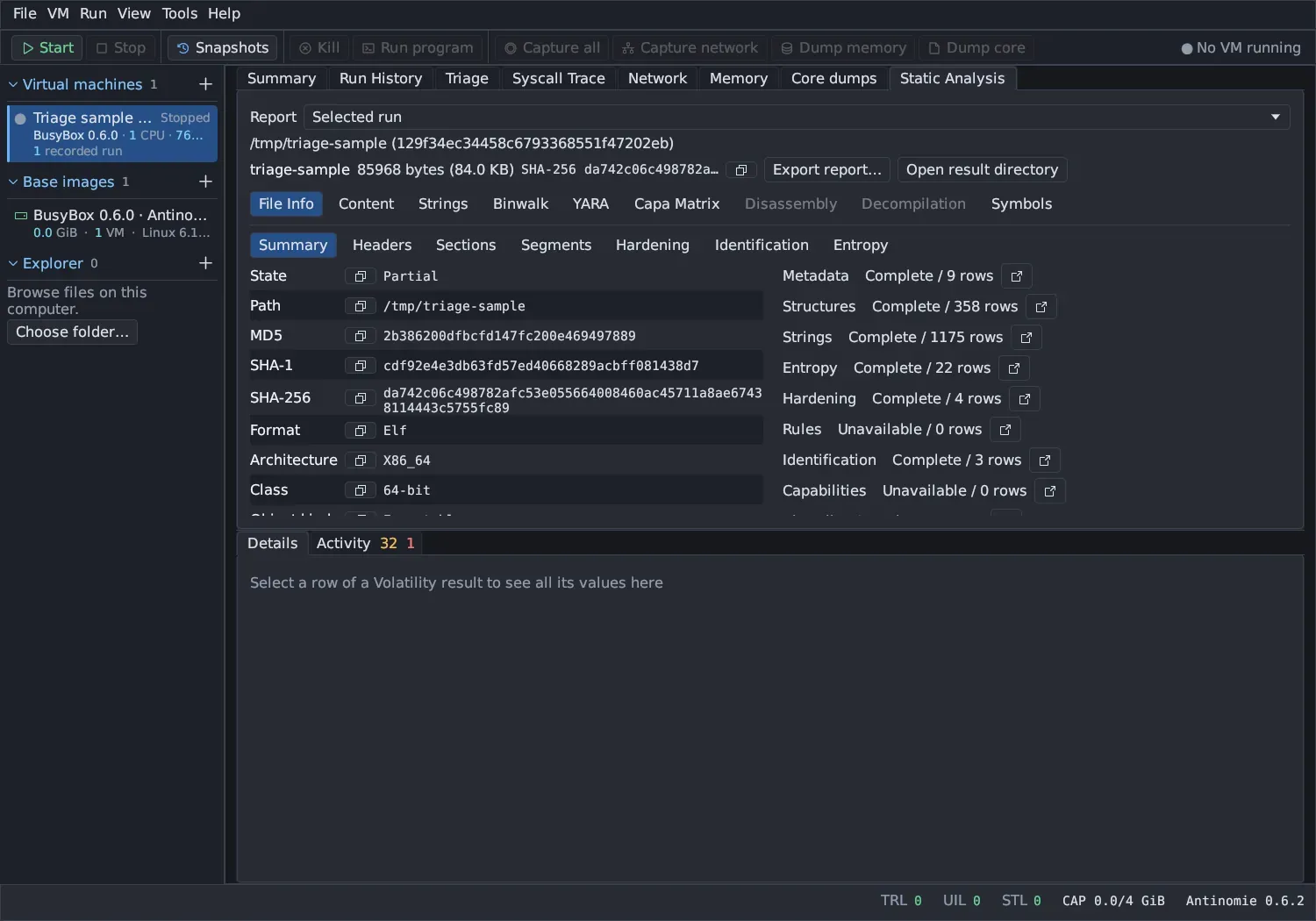Open Rules results external icon
This screenshot has height=921, width=1316.
1005,430
